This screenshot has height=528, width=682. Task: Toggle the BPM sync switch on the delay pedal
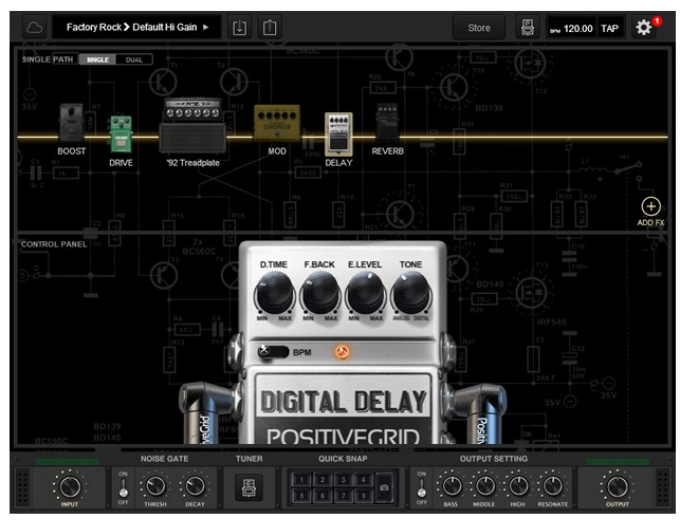tap(273, 351)
